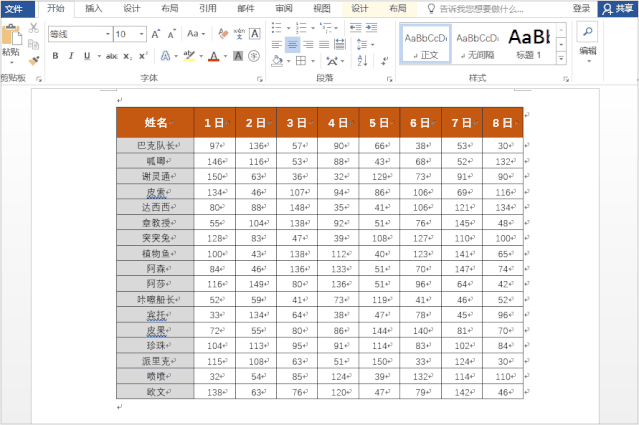Switch to 视图 tab
Screen dimensions: 639x425
322,9
